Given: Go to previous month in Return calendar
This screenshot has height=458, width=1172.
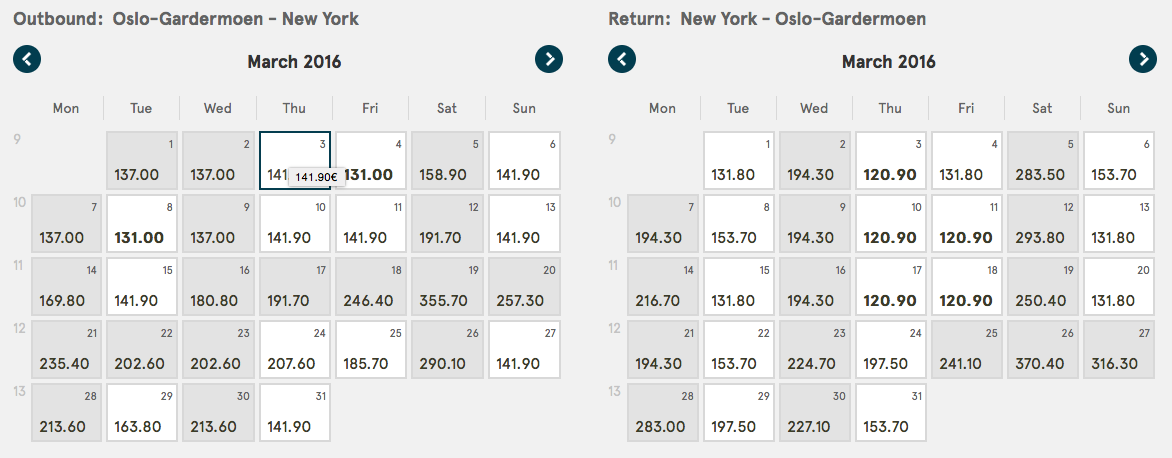Looking at the screenshot, I should pyautogui.click(x=622, y=59).
